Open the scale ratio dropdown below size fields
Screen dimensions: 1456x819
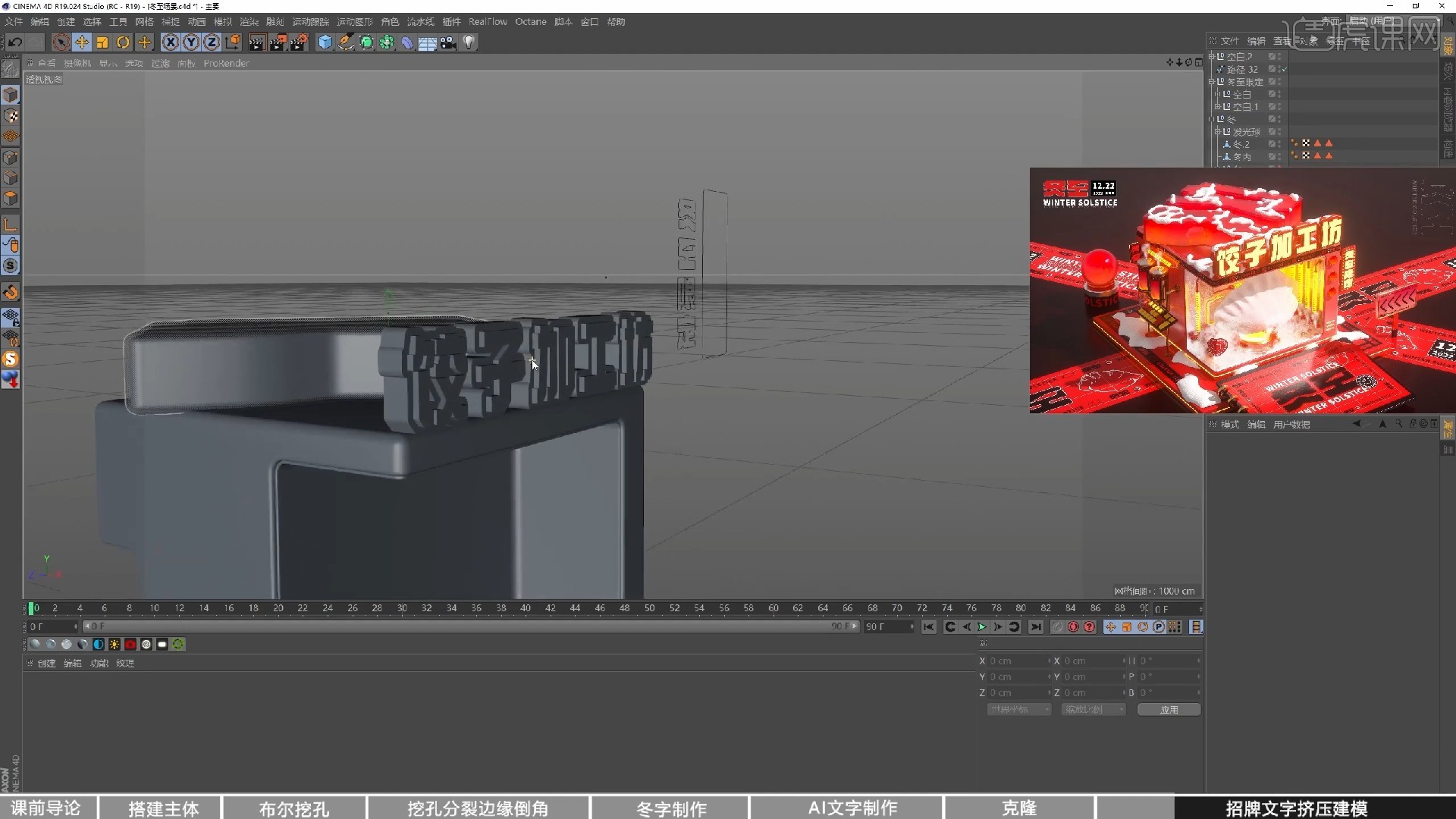coord(1094,710)
